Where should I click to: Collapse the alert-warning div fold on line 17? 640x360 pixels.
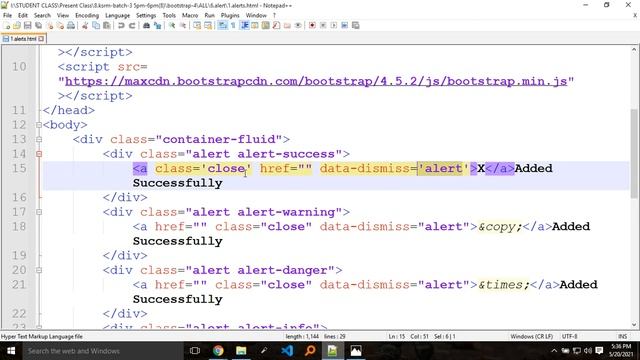tap(39, 212)
